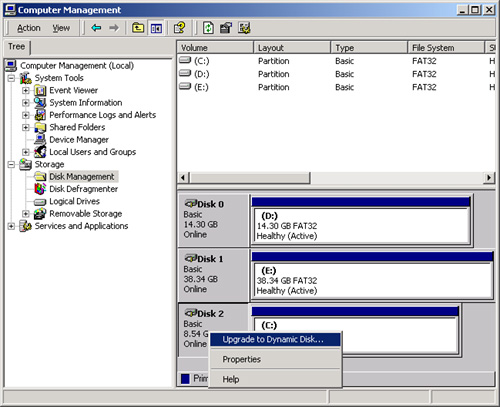
Task: Open the Action menu
Action: (x=29, y=28)
